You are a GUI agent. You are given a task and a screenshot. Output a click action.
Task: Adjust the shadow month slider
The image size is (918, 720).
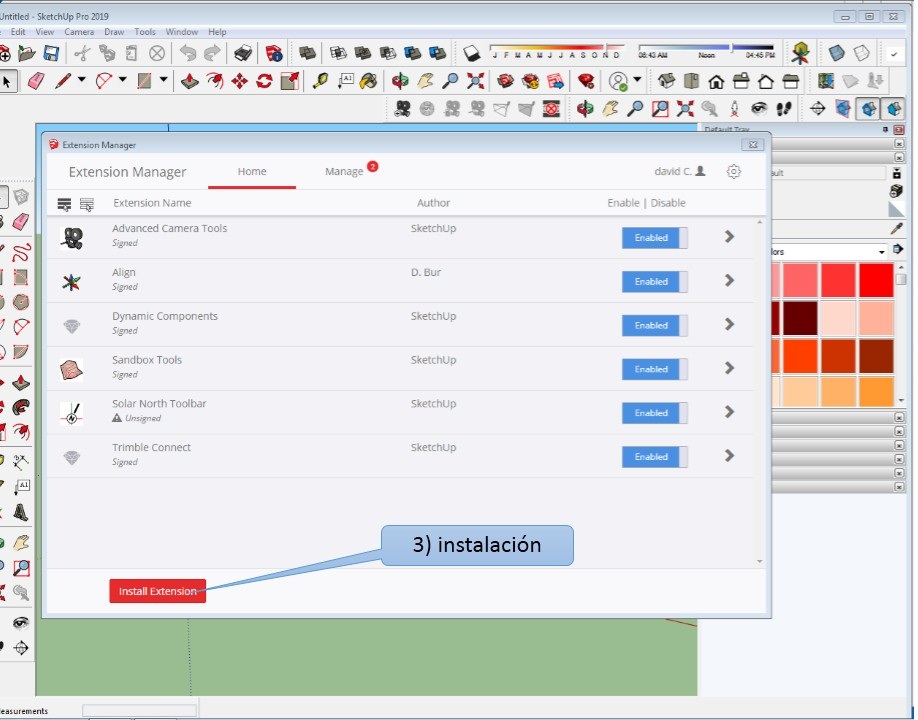tap(556, 50)
